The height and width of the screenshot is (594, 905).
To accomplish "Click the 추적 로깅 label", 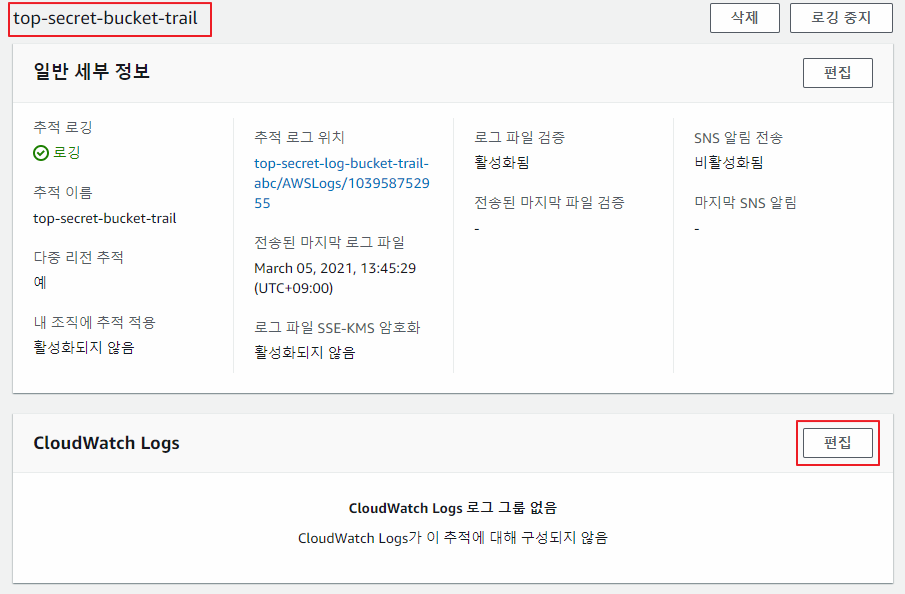I will point(63,128).
